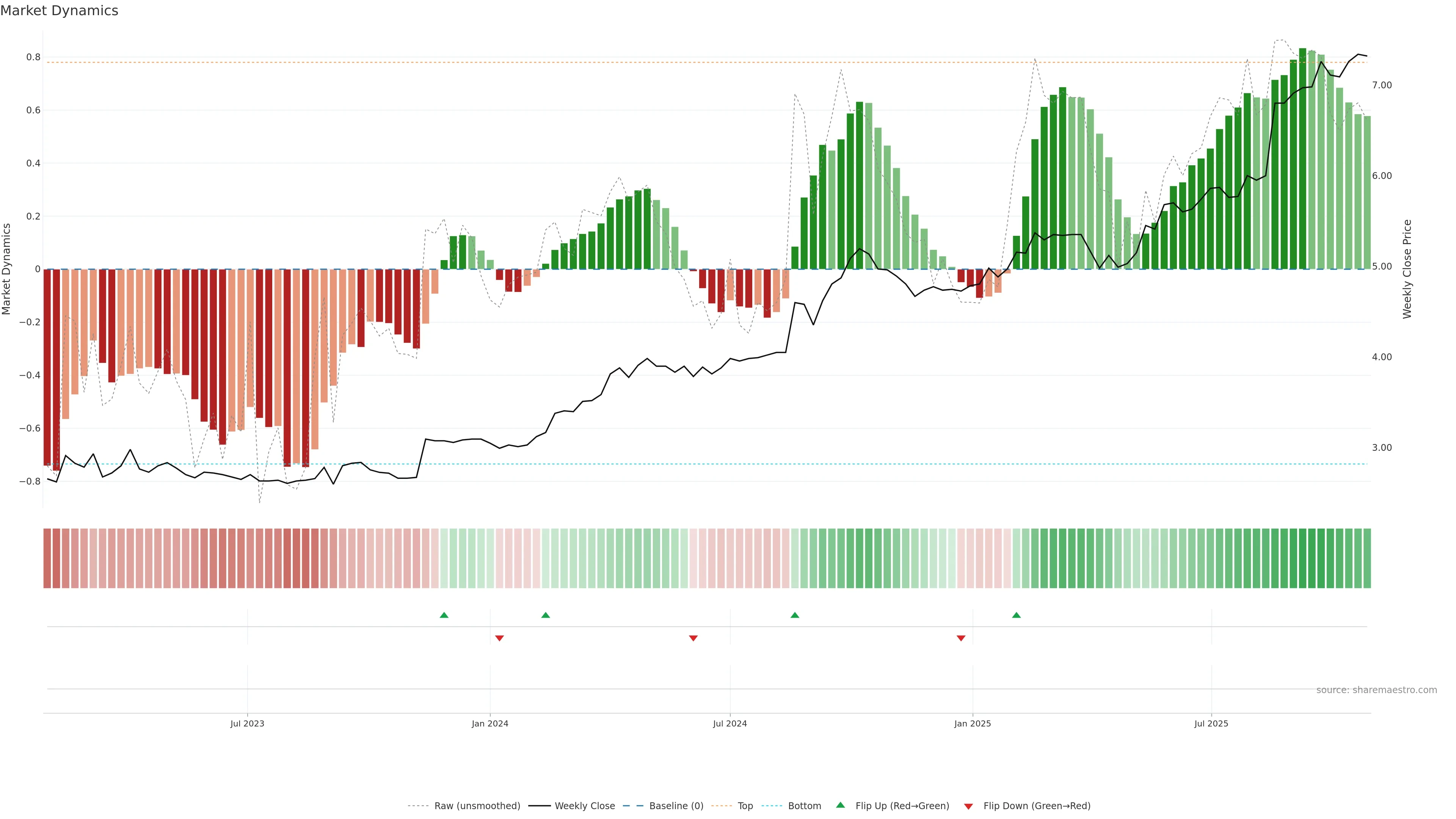This screenshot has width=1456, height=819.
Task: Click the Flip Up legend triangle icon
Action: (x=841, y=805)
